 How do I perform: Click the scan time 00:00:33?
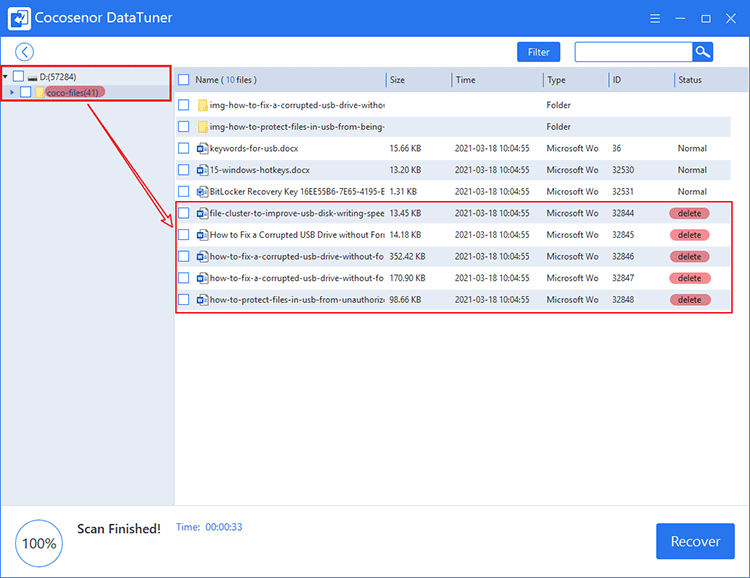click(x=224, y=527)
